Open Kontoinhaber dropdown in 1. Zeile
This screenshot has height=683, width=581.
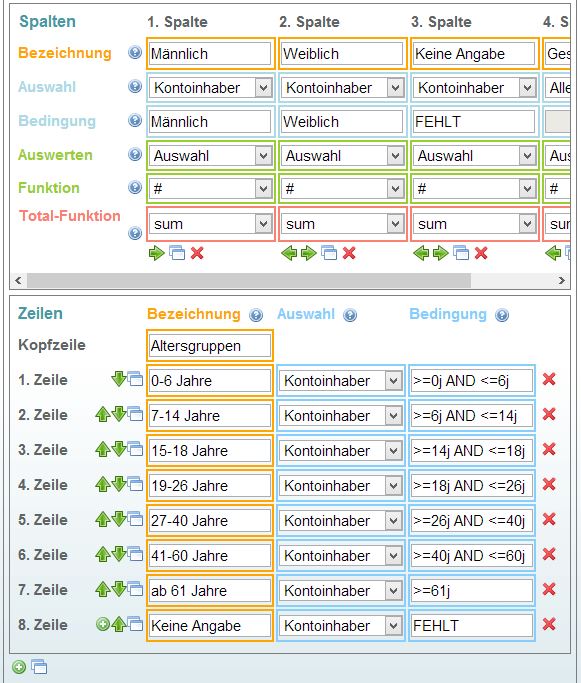[x=341, y=381]
